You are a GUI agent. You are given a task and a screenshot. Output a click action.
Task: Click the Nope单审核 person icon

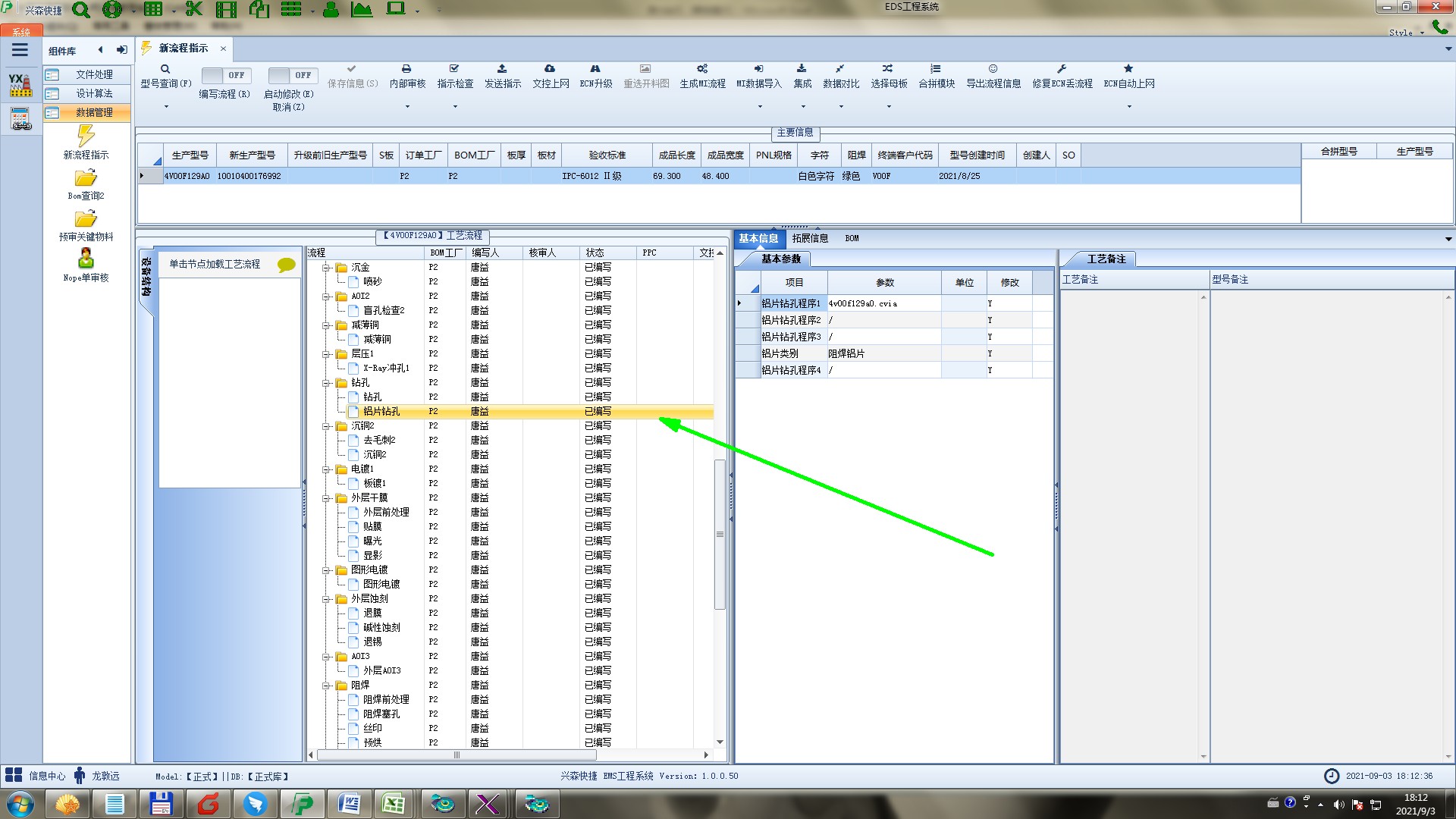point(86,259)
